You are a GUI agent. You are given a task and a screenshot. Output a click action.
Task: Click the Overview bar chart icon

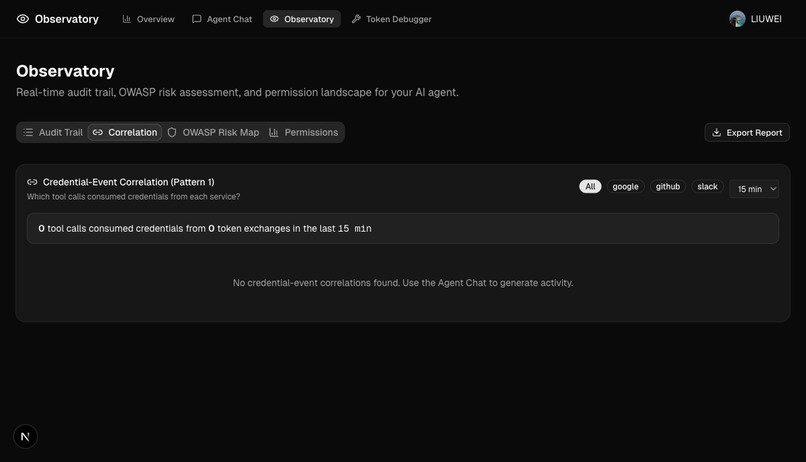[126, 19]
